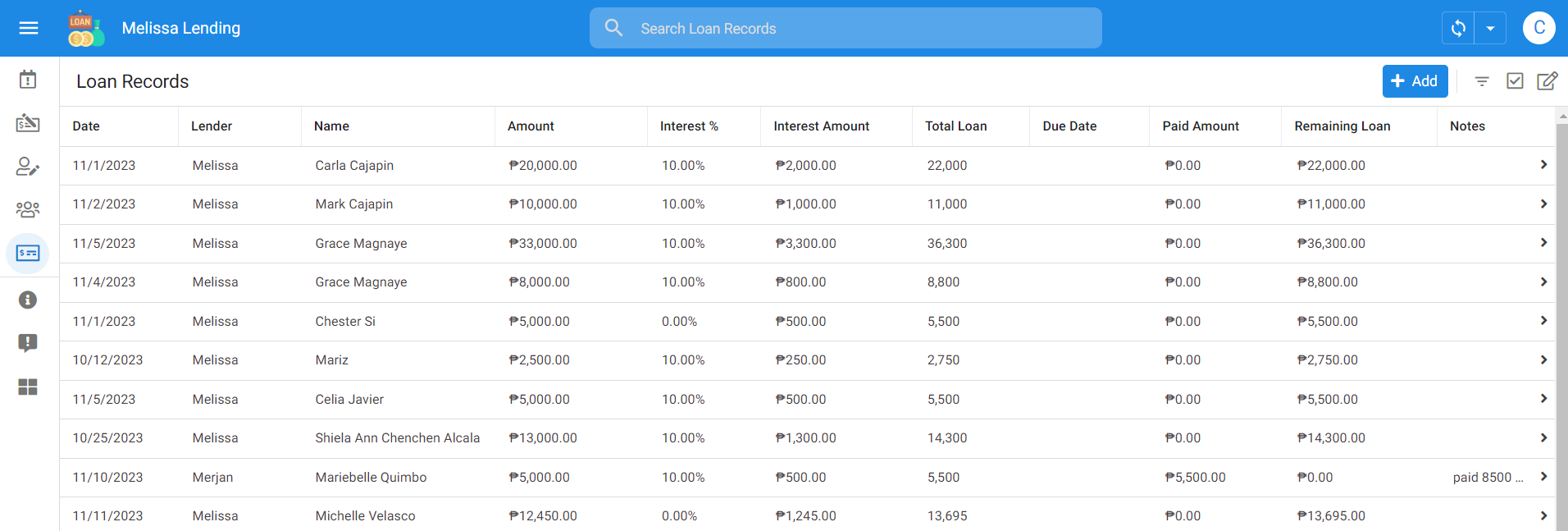Expand Mariebelle Quimbo's row chevron
Image resolution: width=1568 pixels, height=531 pixels.
1543,477
